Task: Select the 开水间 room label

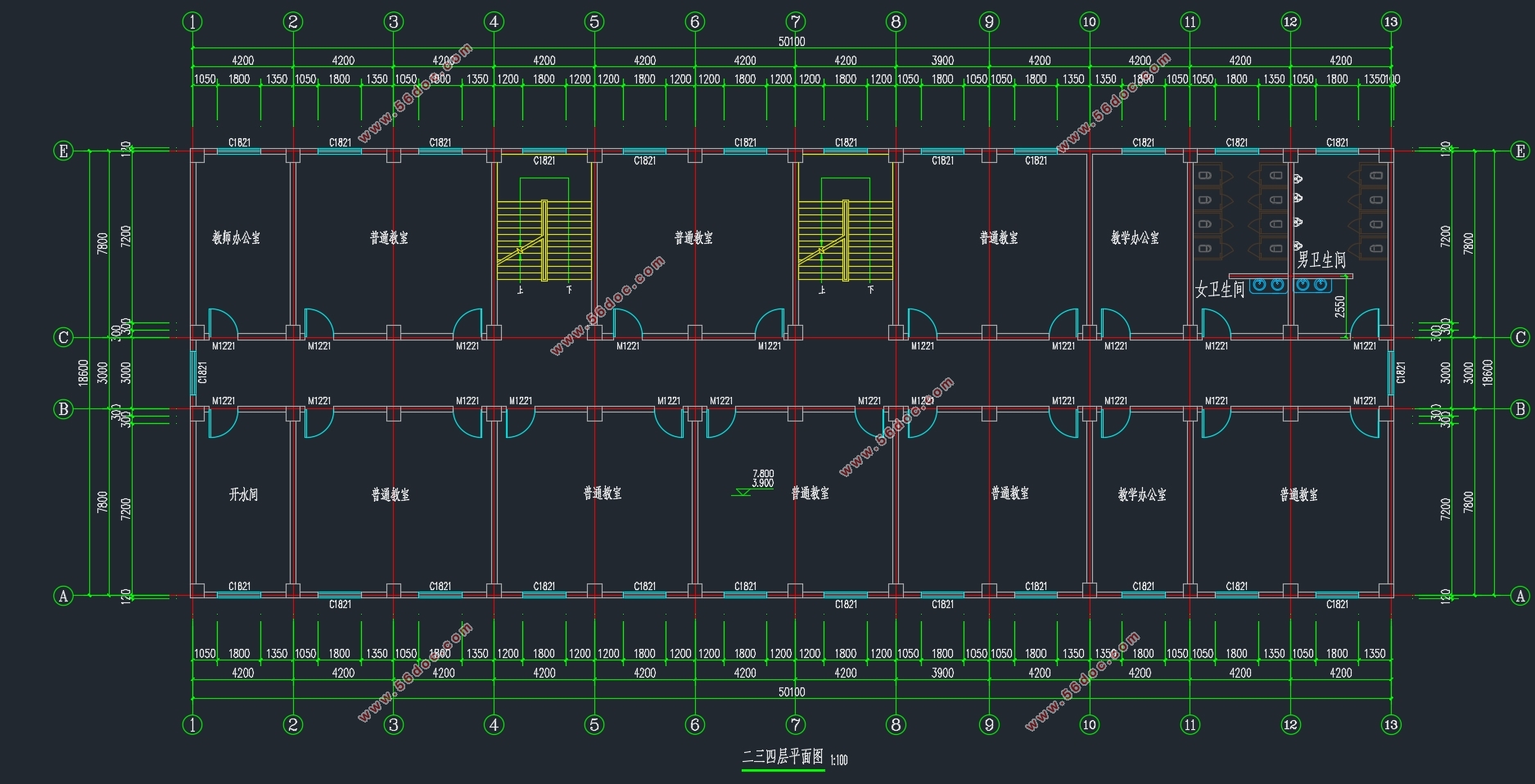Action: (x=243, y=494)
